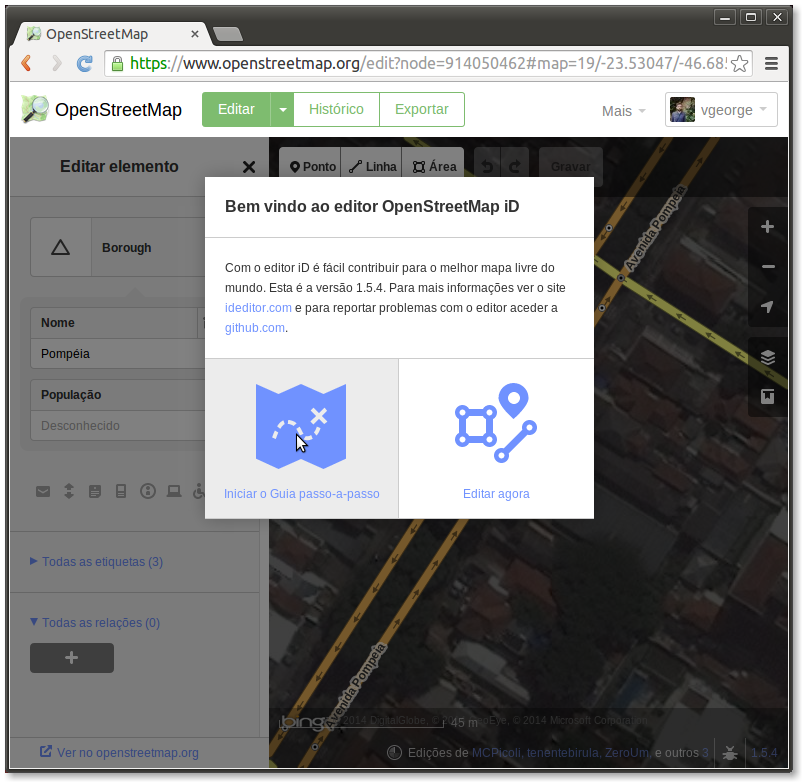Viewport: 802px width, 782px height.
Task: Click the browser back arrow
Action: 27,63
